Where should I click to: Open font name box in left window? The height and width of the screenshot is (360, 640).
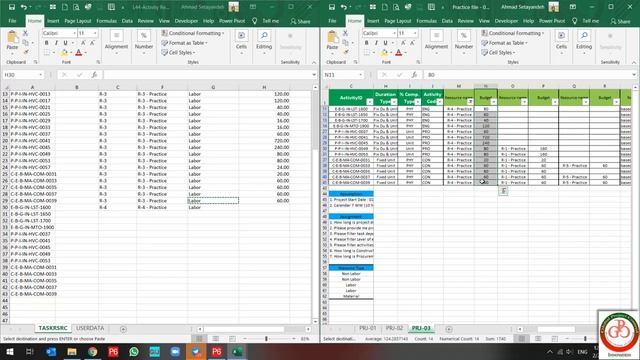coord(60,33)
